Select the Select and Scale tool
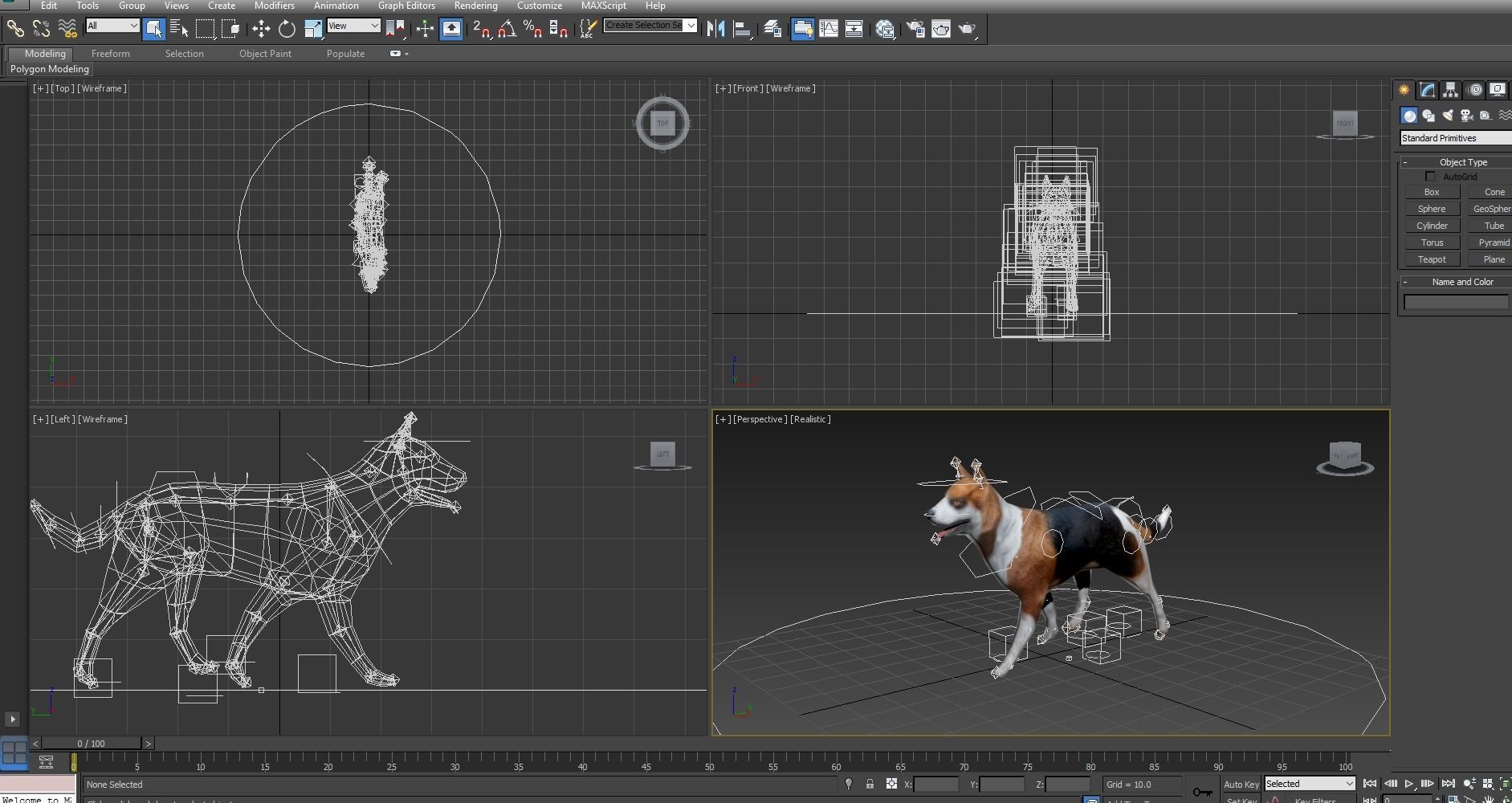The height and width of the screenshot is (803, 1512). pos(313,29)
